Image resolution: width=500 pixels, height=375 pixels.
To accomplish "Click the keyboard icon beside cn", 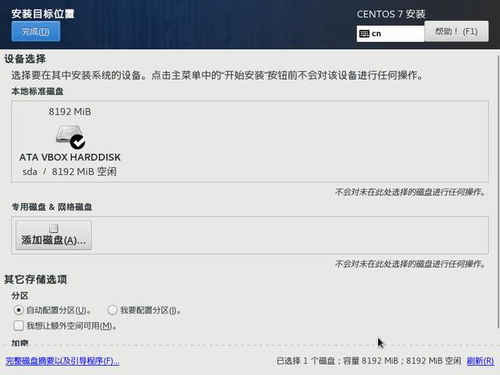I will tap(364, 34).
